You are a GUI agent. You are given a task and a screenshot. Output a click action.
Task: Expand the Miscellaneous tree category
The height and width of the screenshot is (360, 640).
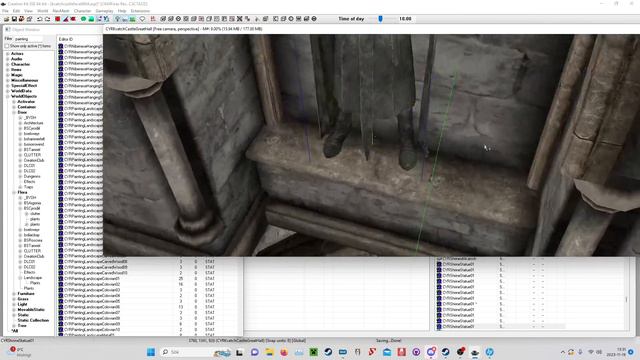click(7, 80)
